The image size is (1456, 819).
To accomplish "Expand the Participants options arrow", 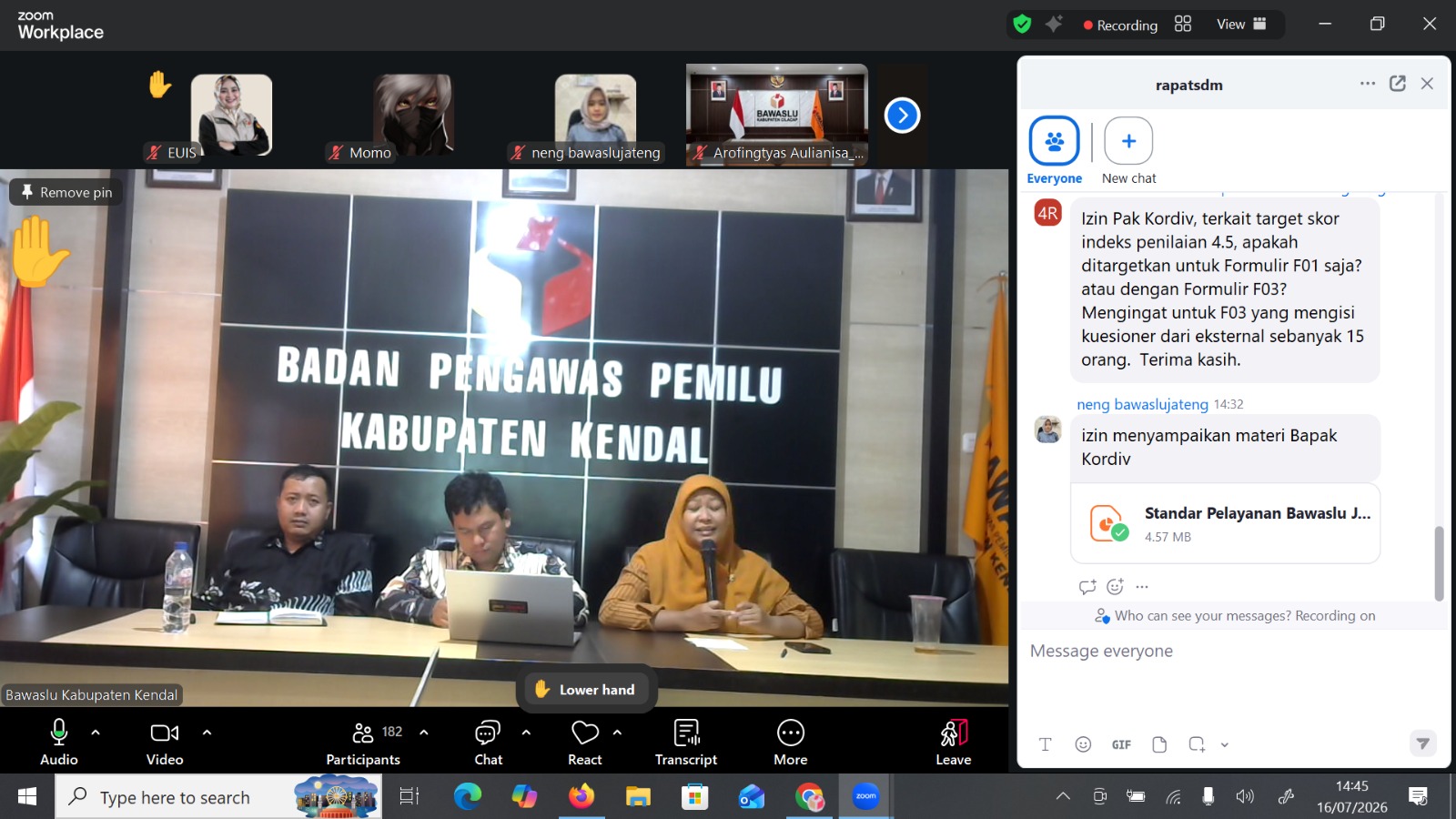I will [x=424, y=733].
